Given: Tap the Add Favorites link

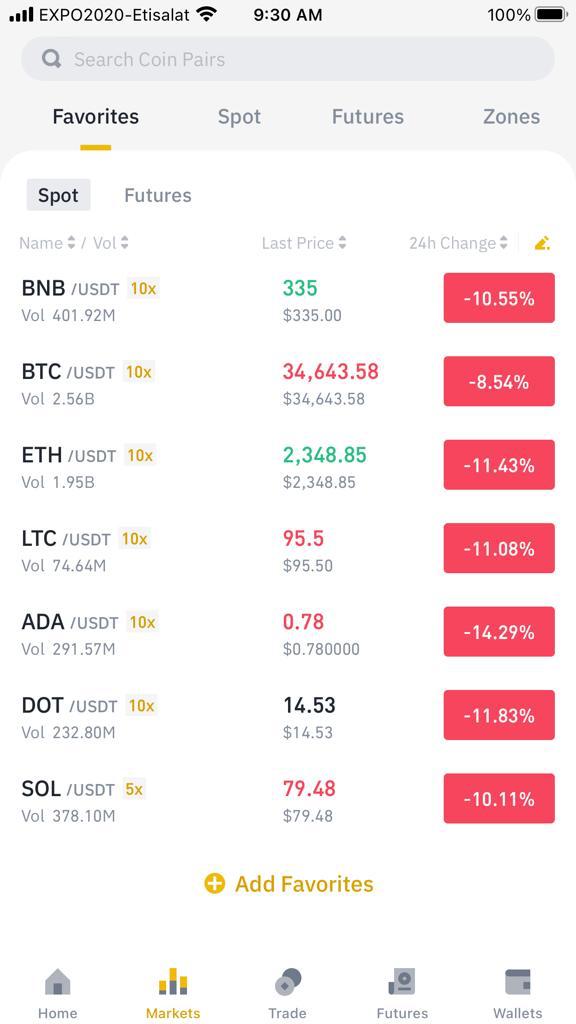Looking at the screenshot, I should pos(289,884).
